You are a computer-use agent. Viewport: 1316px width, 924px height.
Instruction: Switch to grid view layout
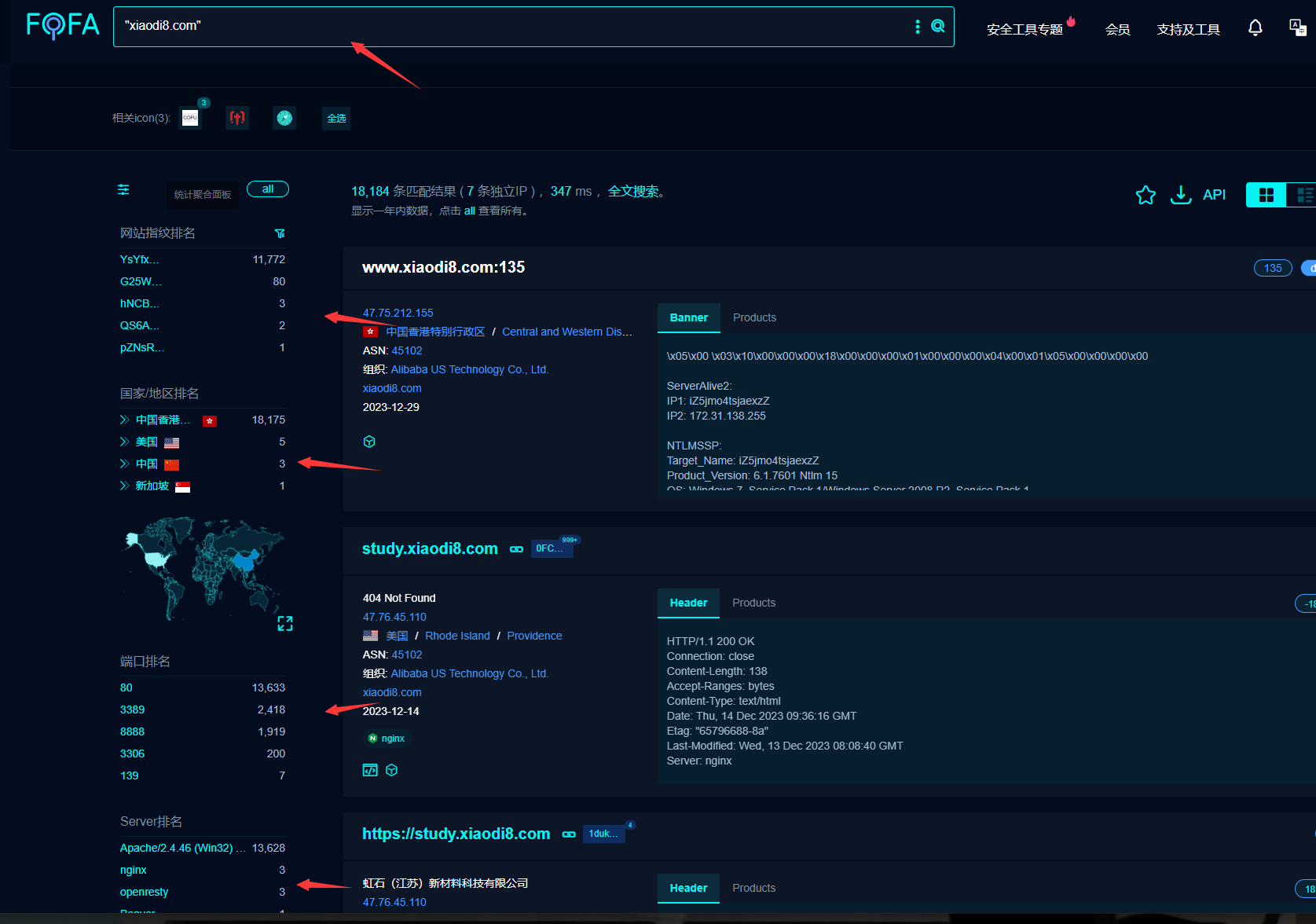pyautogui.click(x=1267, y=195)
